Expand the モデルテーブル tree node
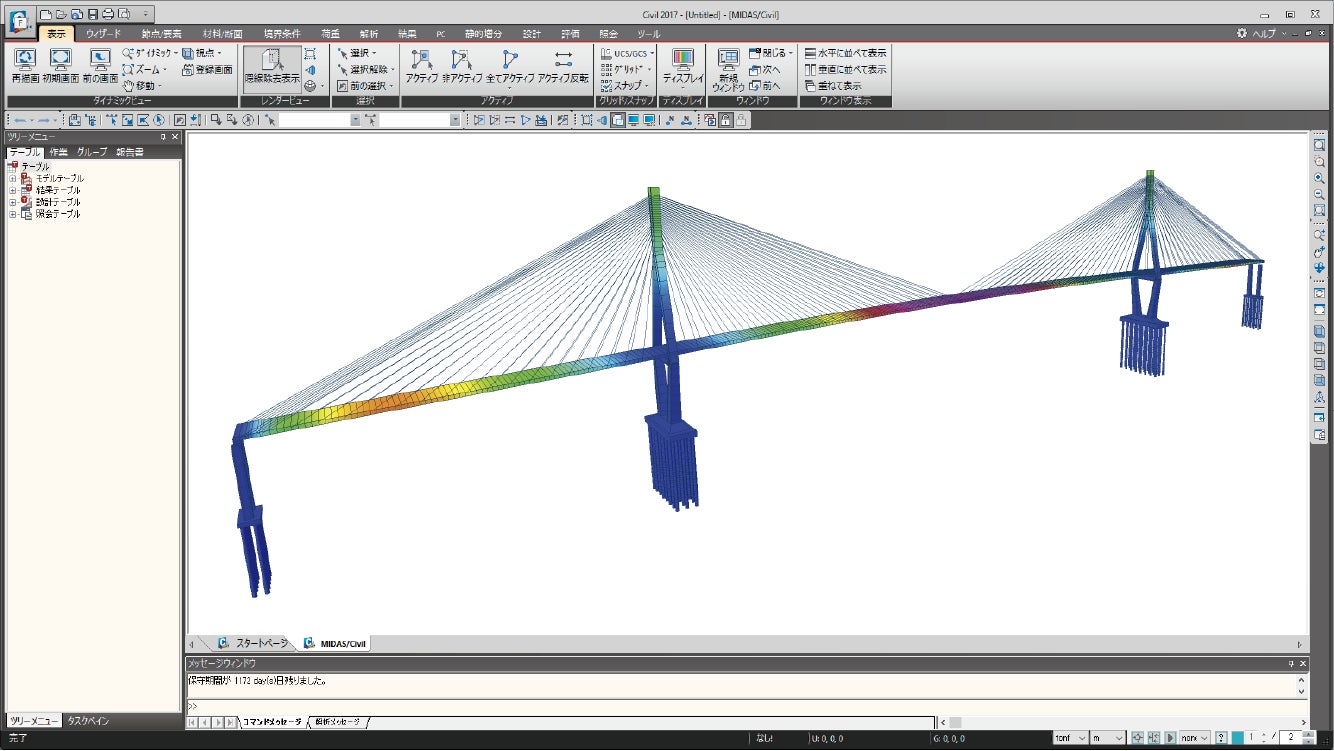Screen dimensions: 1334x751 point(13,178)
